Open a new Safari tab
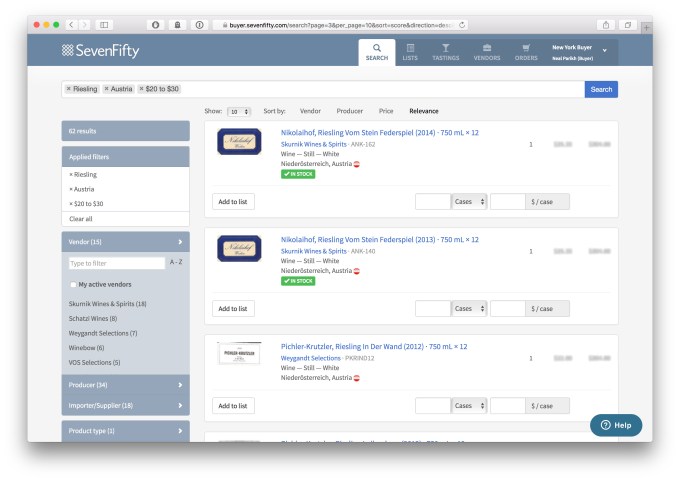680x481 pixels. click(646, 27)
